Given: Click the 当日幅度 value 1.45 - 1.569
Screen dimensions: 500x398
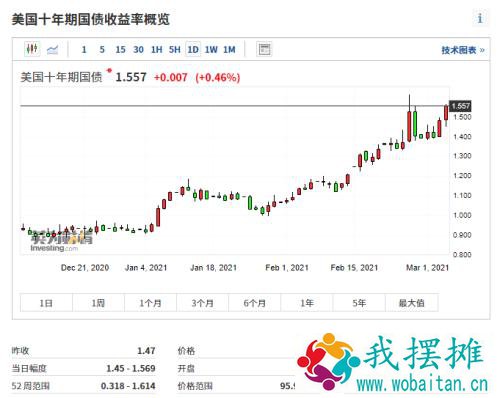Looking at the screenshot, I should pyautogui.click(x=131, y=368).
